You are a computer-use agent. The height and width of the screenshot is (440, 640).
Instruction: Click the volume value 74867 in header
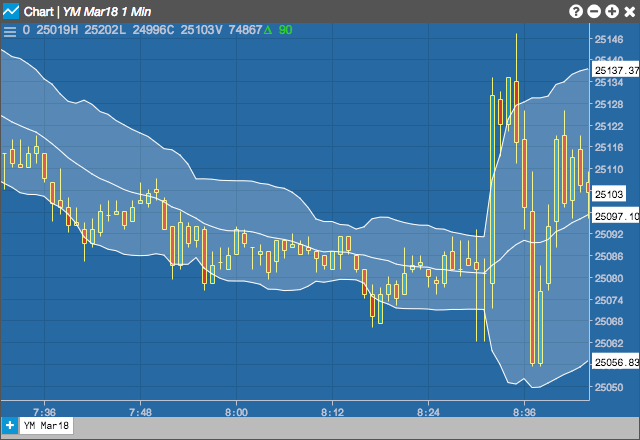click(x=245, y=30)
